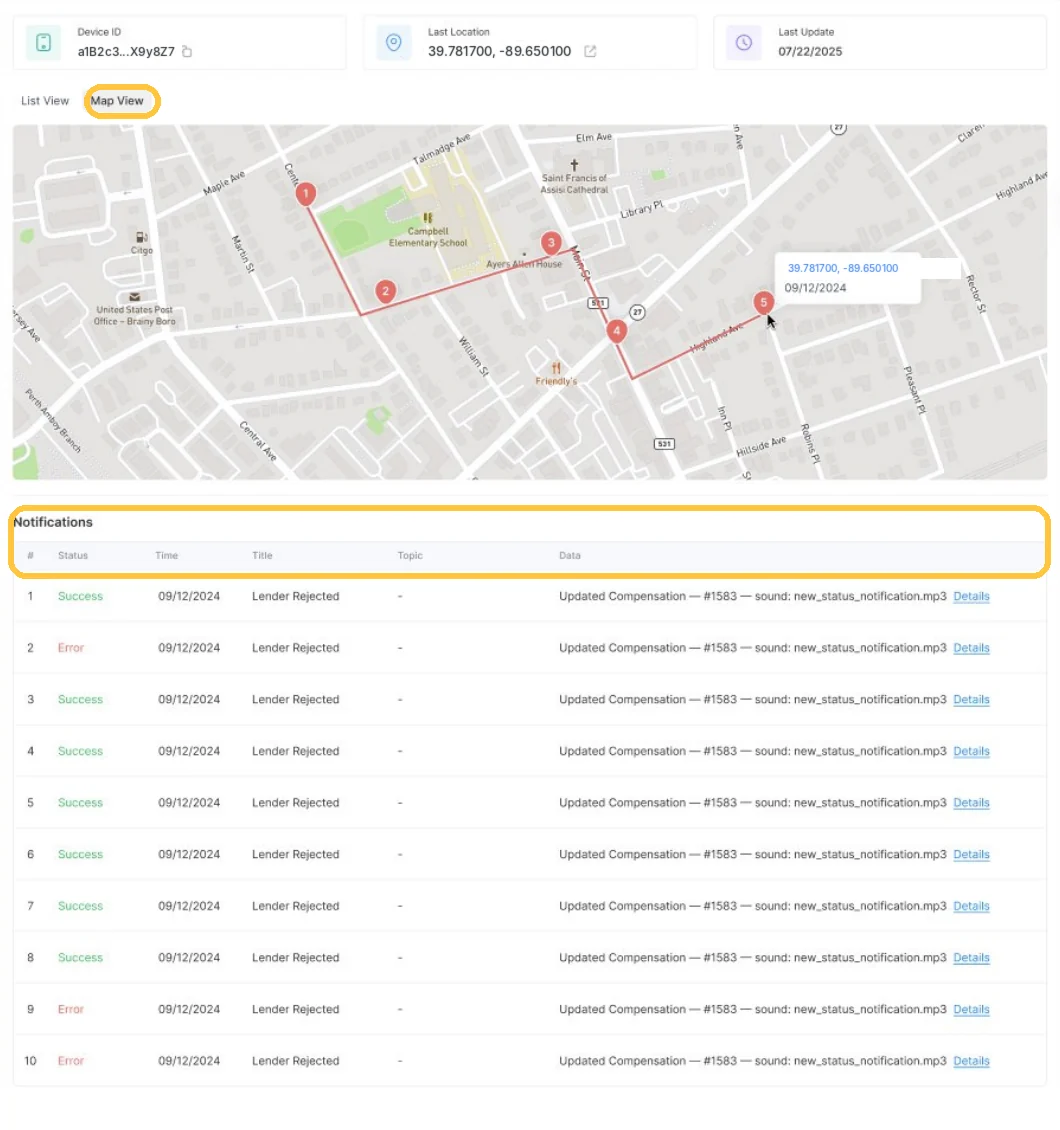Click Success status in row 1
Image resolution: width=1060 pixels, height=1130 pixels.
coord(80,596)
